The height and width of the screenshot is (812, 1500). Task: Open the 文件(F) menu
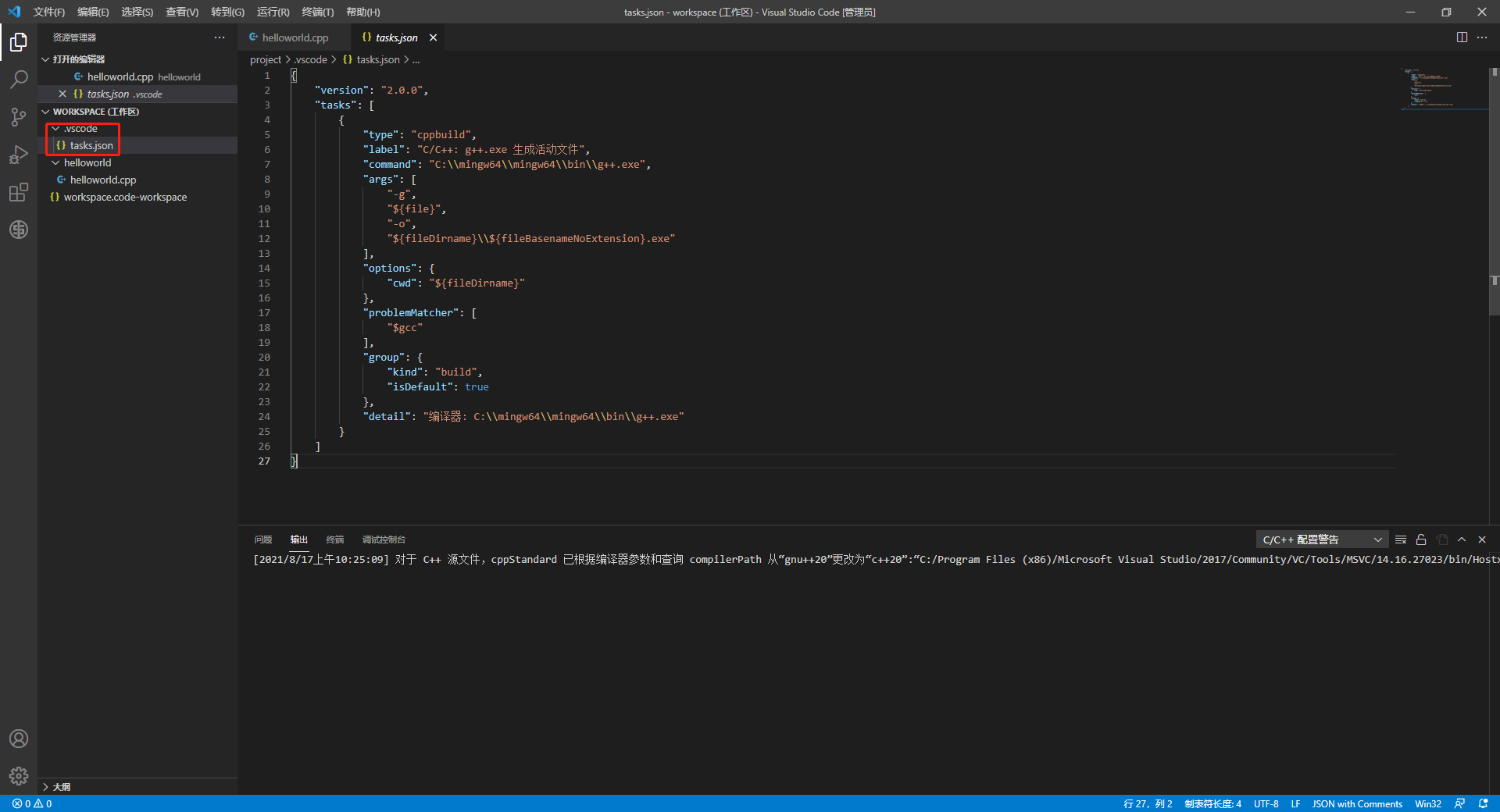49,12
